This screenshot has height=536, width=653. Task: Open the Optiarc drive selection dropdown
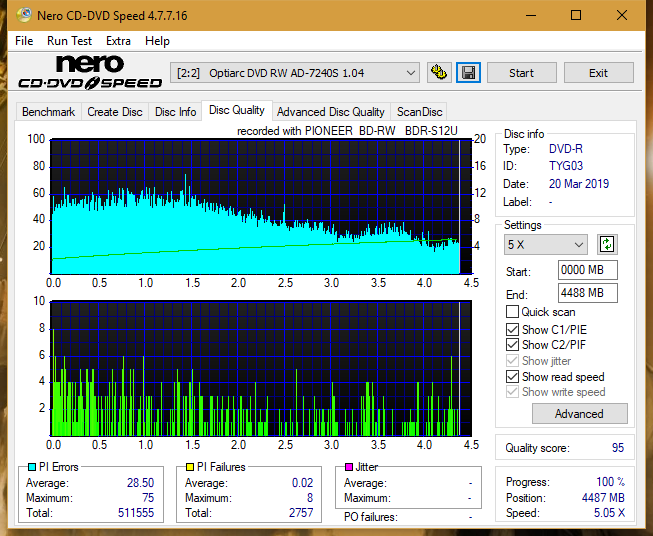pos(294,73)
